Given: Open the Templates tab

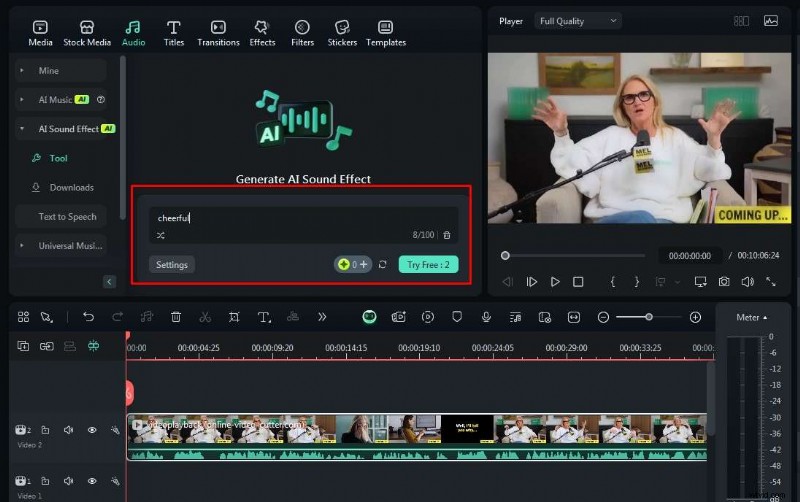Looking at the screenshot, I should coord(386,34).
